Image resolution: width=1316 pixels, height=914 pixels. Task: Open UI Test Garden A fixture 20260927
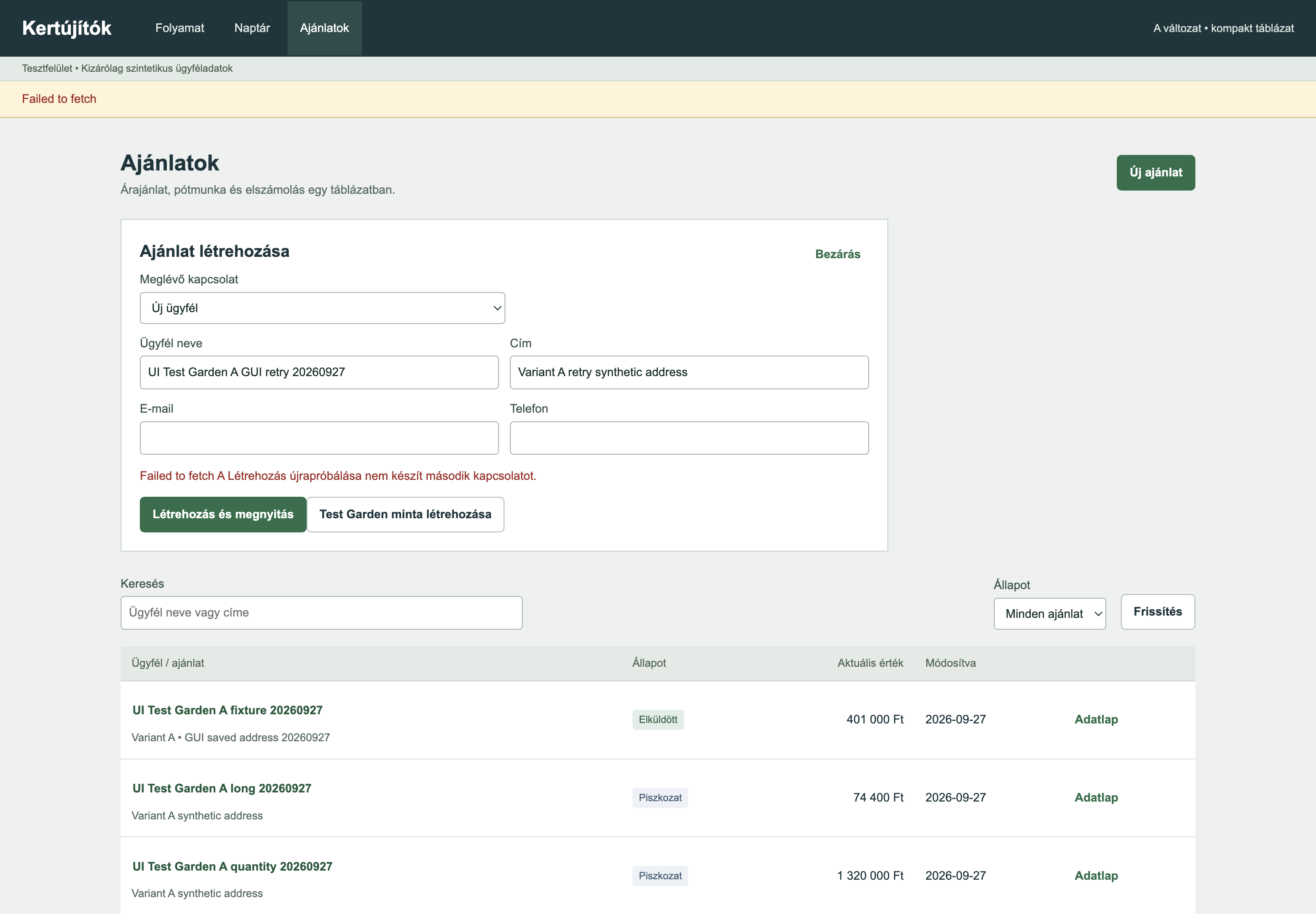pos(228,710)
